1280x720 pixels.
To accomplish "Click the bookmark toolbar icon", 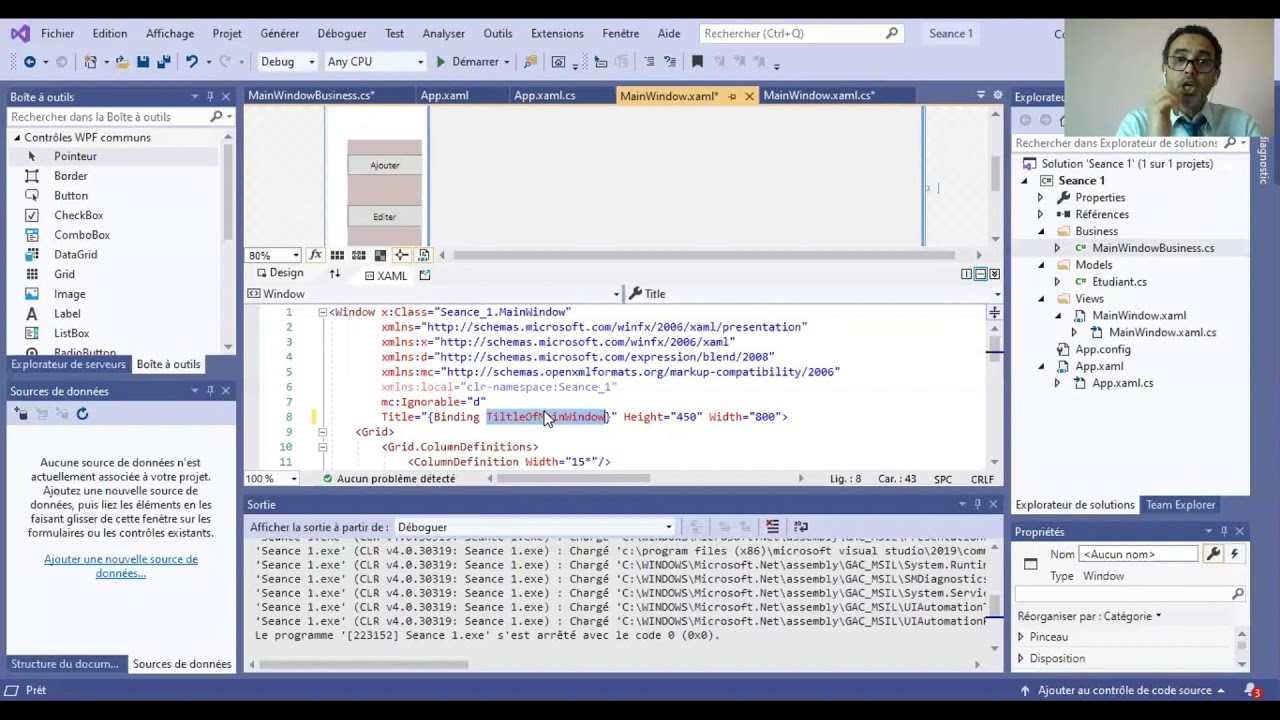I will pos(697,62).
